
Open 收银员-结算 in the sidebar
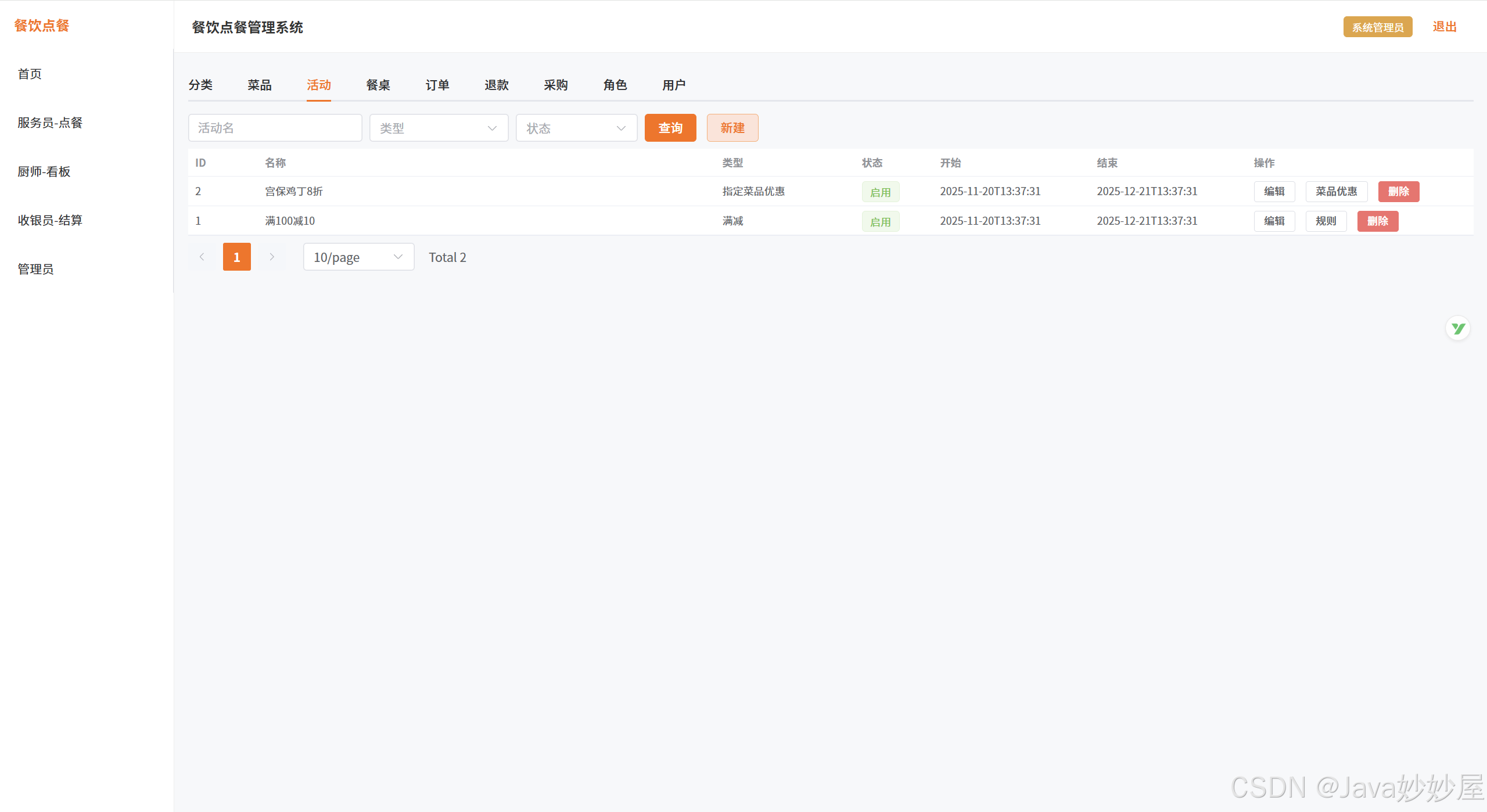pyautogui.click(x=50, y=220)
